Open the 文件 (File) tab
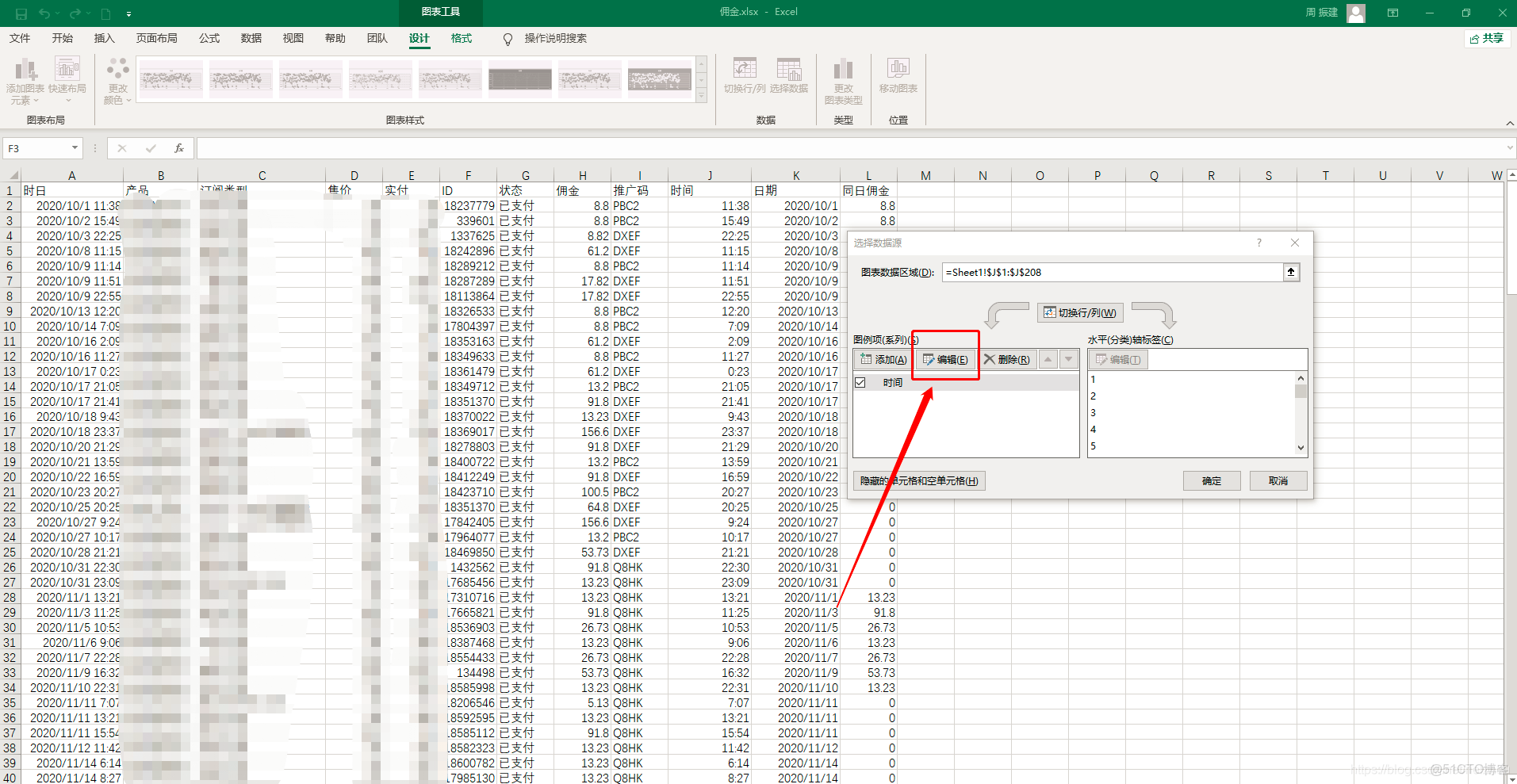Screen dimensions: 1517x784 click(20, 38)
